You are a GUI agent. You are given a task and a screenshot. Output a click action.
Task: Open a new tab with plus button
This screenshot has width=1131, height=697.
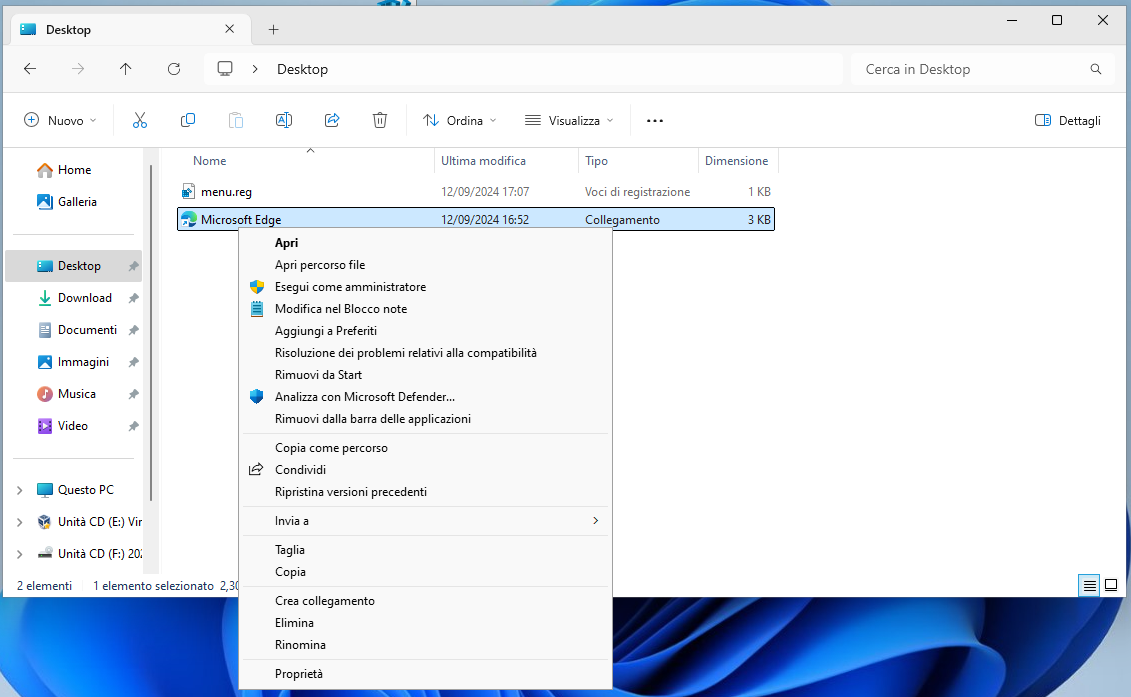pos(273,30)
